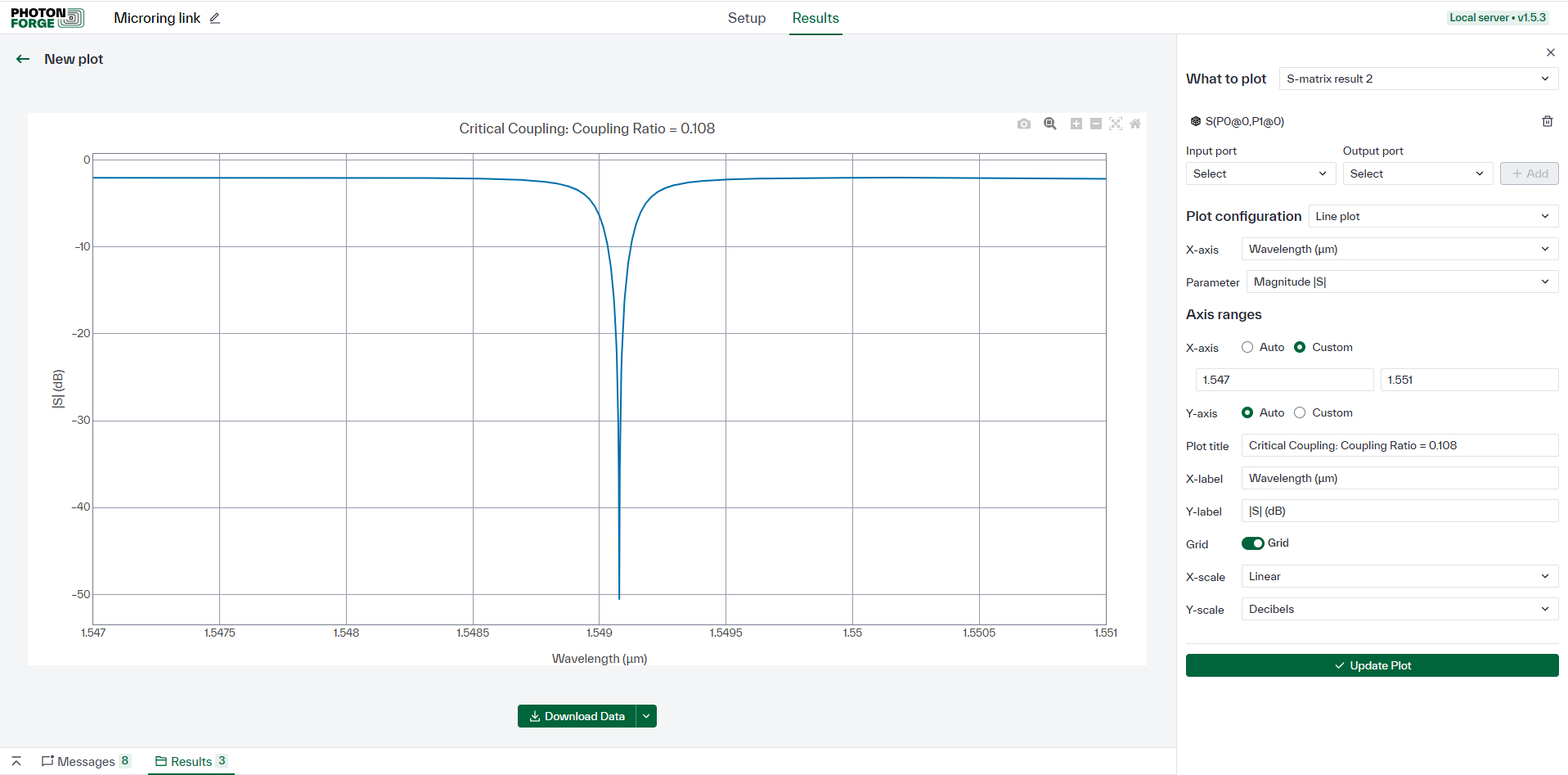
Task: Open the What to plot dropdown
Action: (1418, 79)
